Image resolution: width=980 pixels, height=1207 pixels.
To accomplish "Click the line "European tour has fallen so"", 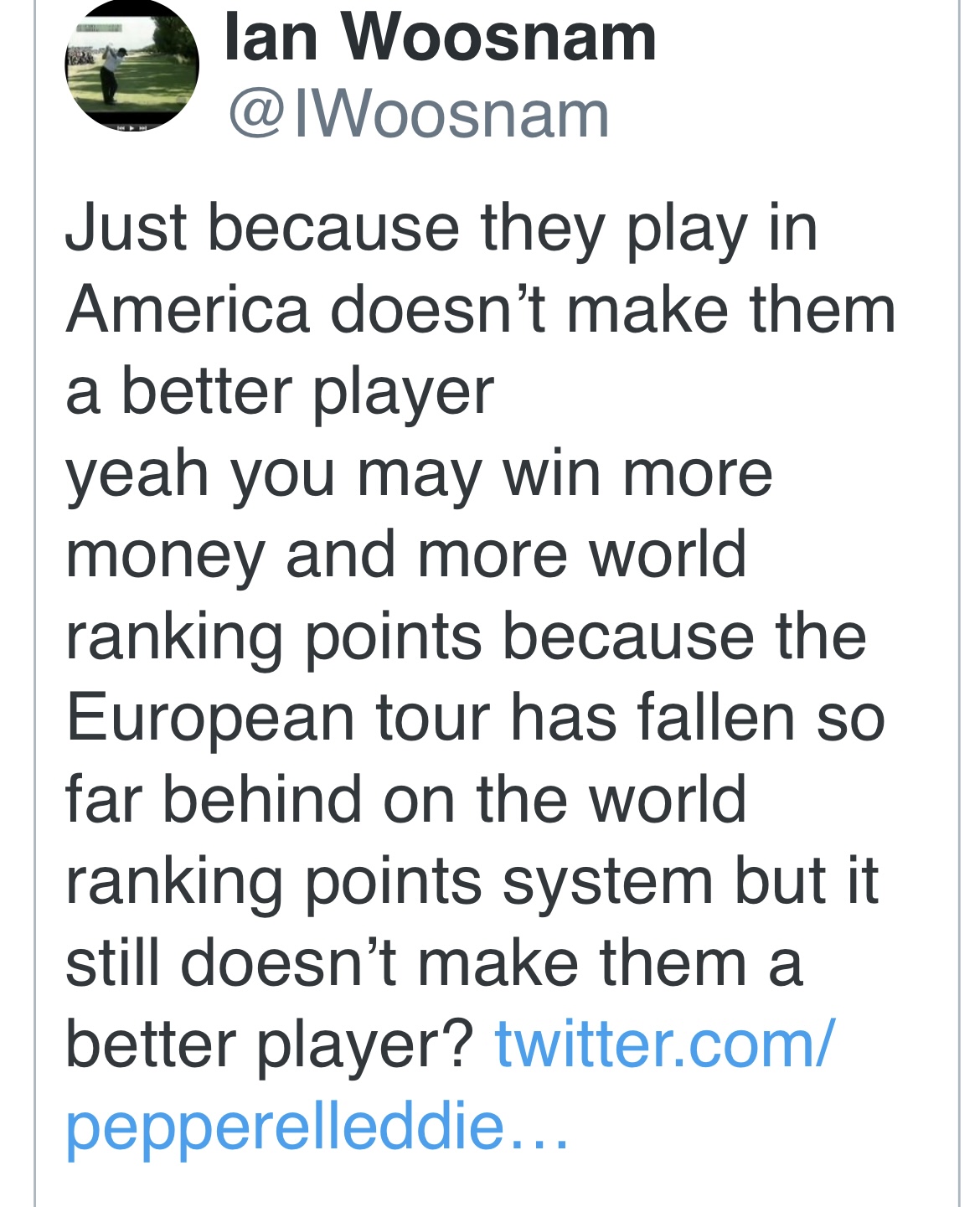I will tap(475, 718).
